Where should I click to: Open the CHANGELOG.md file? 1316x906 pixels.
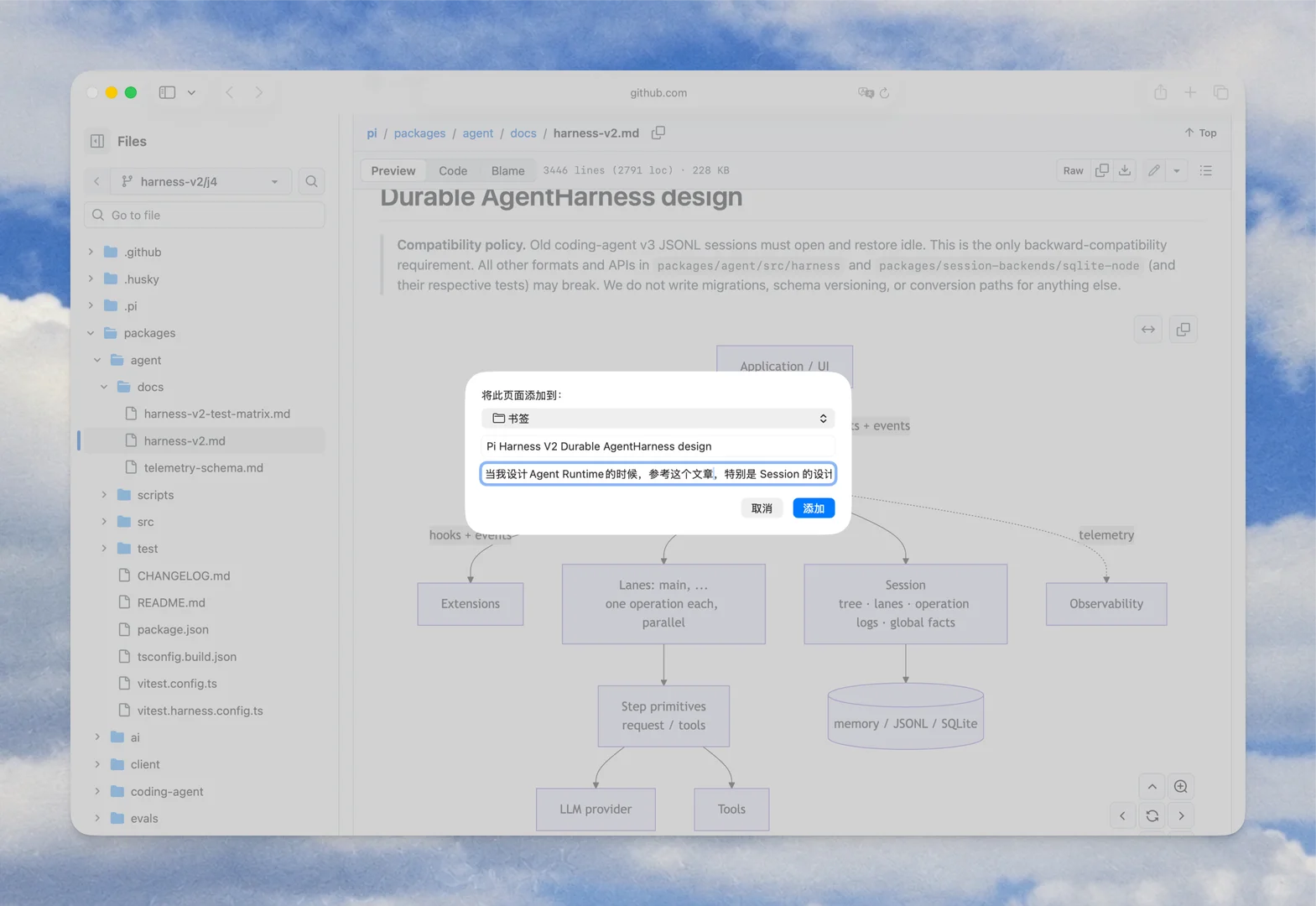pyautogui.click(x=183, y=575)
